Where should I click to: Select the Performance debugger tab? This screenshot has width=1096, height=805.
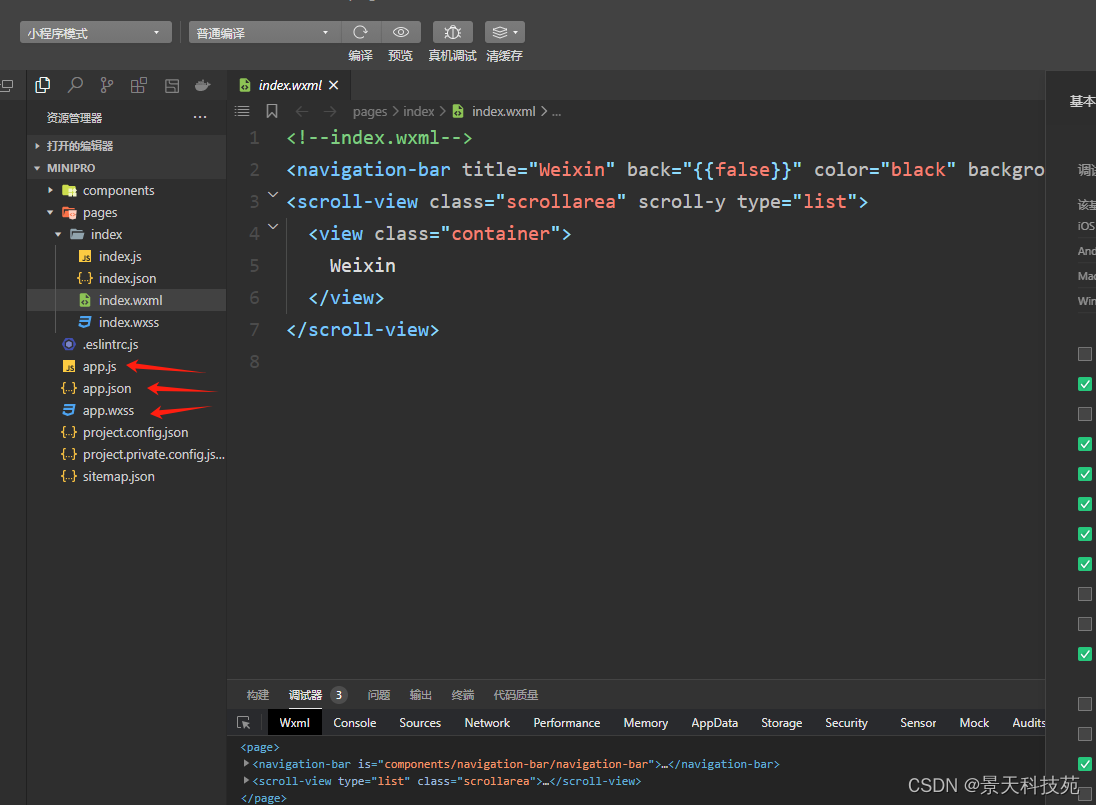pos(567,723)
